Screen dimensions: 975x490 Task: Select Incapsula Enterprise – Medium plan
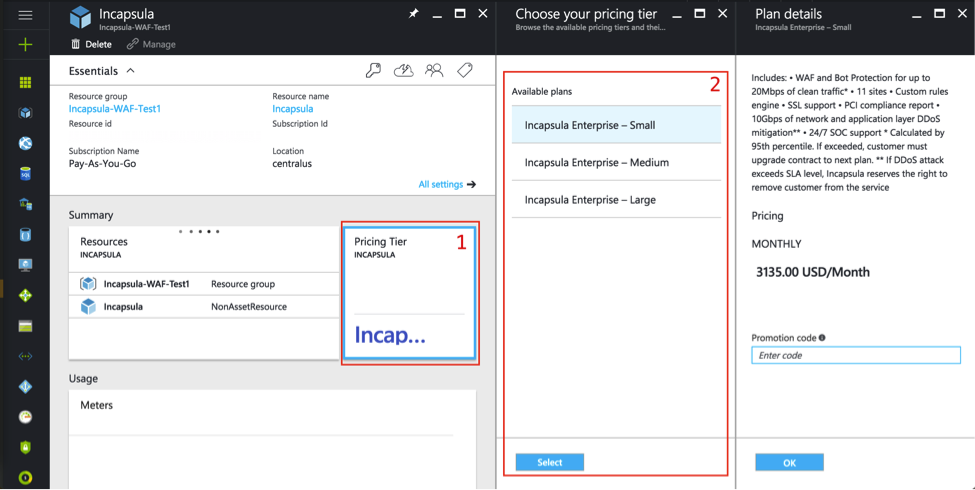point(616,163)
